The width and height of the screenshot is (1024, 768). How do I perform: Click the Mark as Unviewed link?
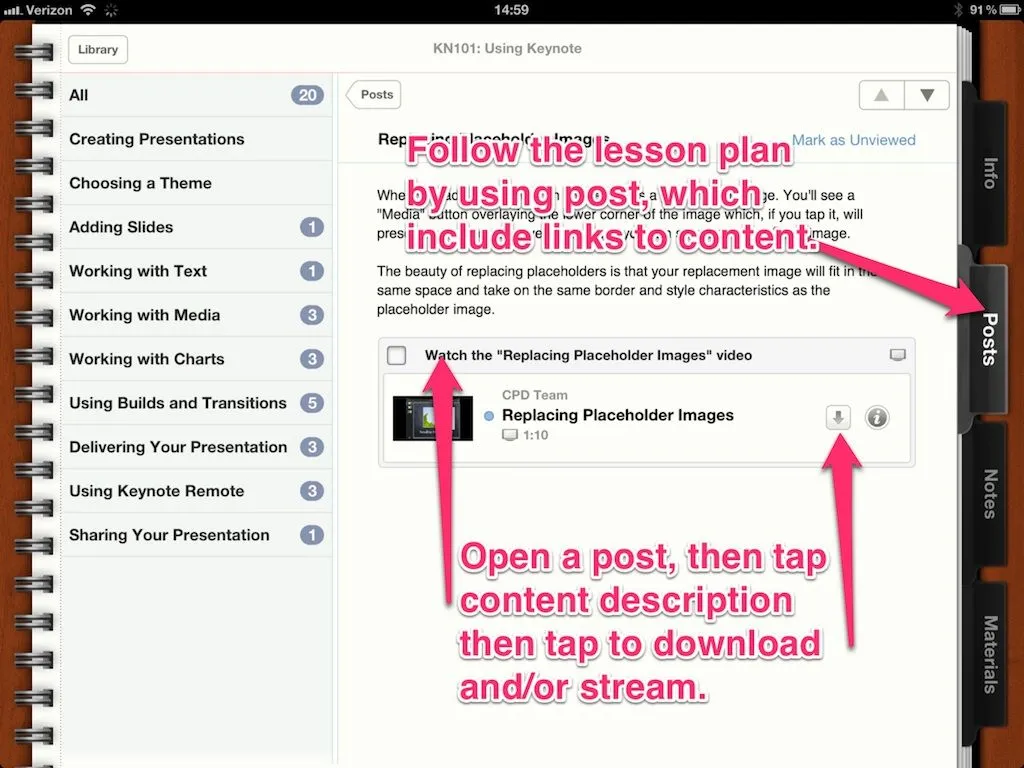pos(853,140)
